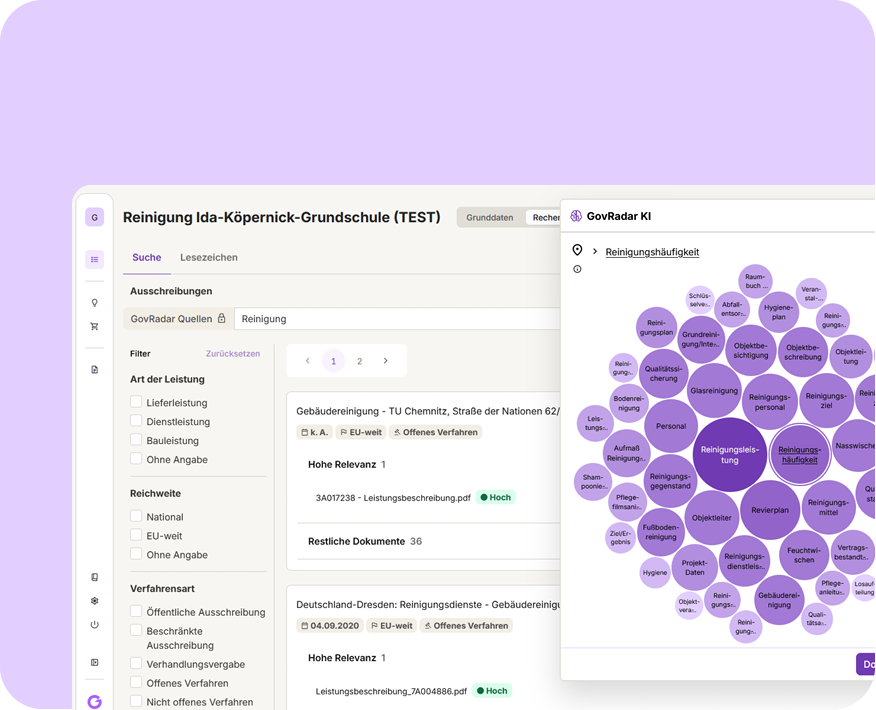Select the Fußbodenreinigung bubble
876x710 pixels.
[660, 532]
